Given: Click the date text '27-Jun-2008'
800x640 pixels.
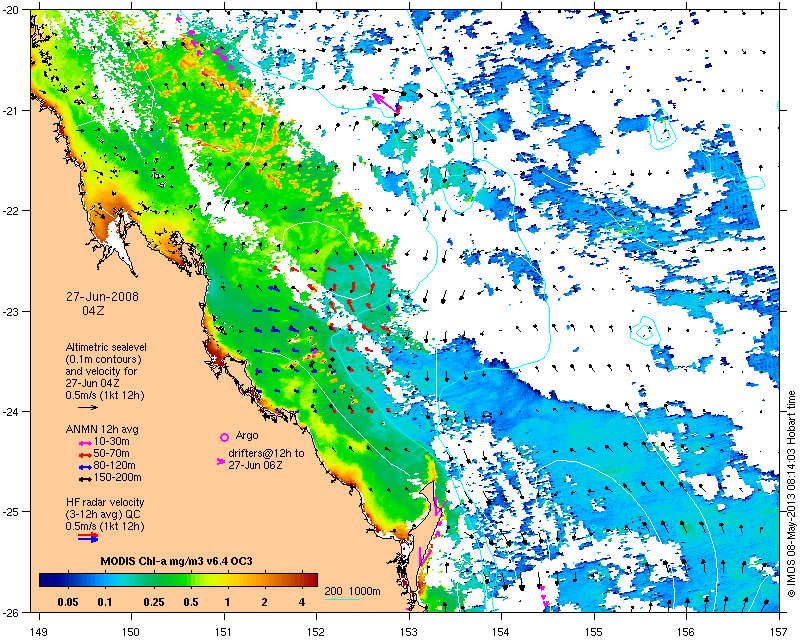Looking at the screenshot, I should click(102, 297).
